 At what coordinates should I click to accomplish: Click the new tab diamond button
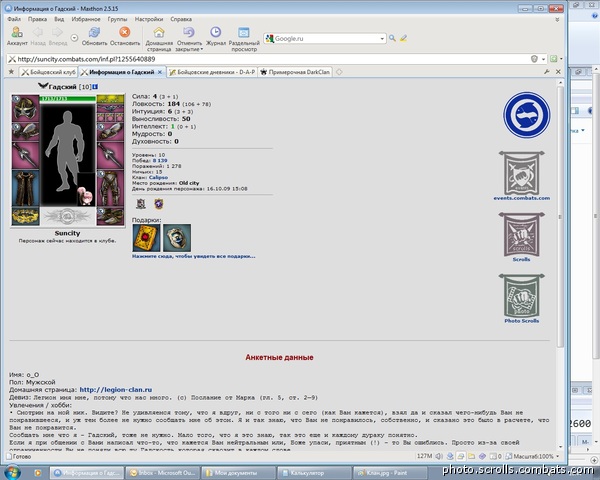(339, 72)
